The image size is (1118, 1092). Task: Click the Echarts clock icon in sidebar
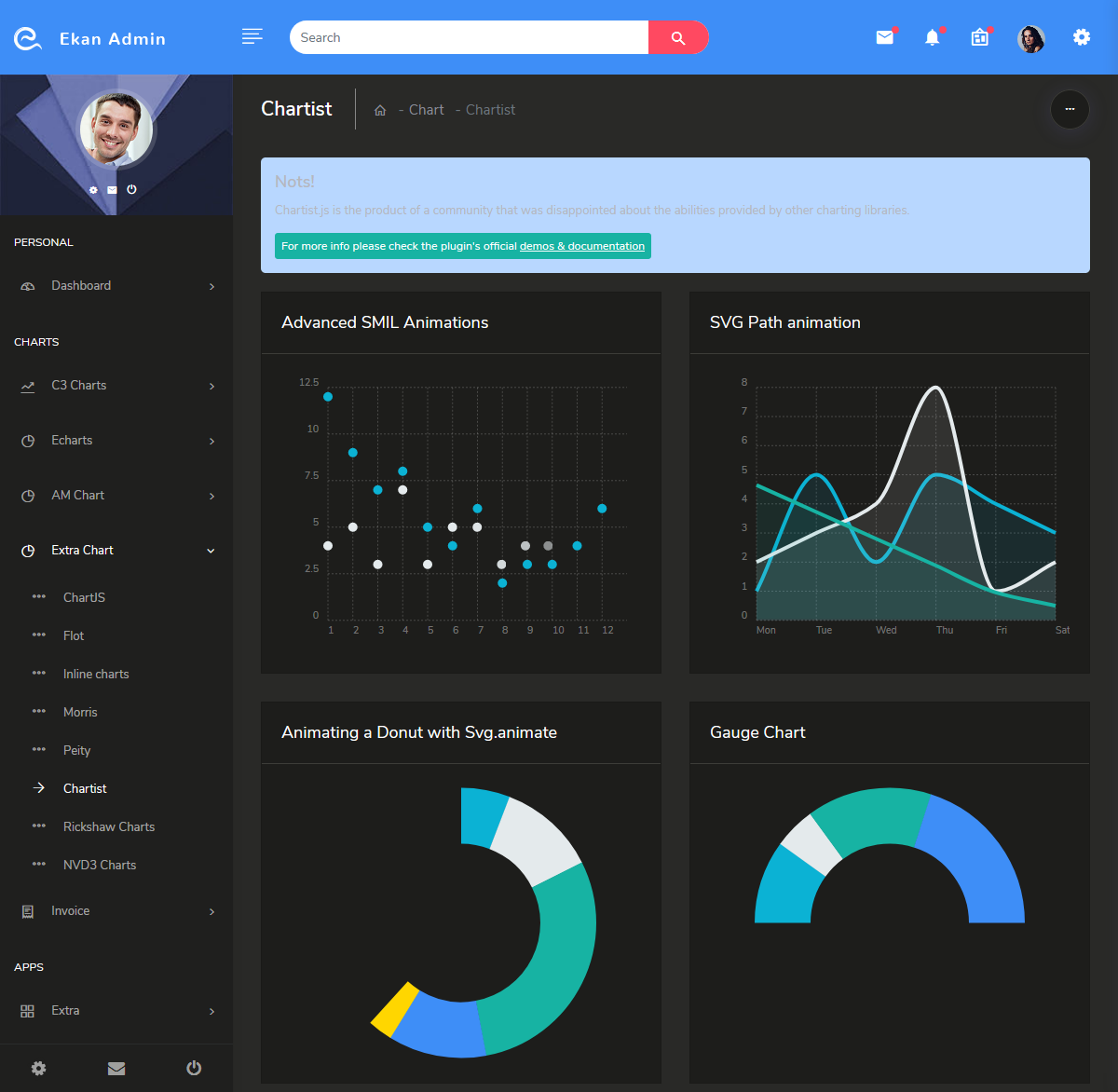[x=27, y=440]
